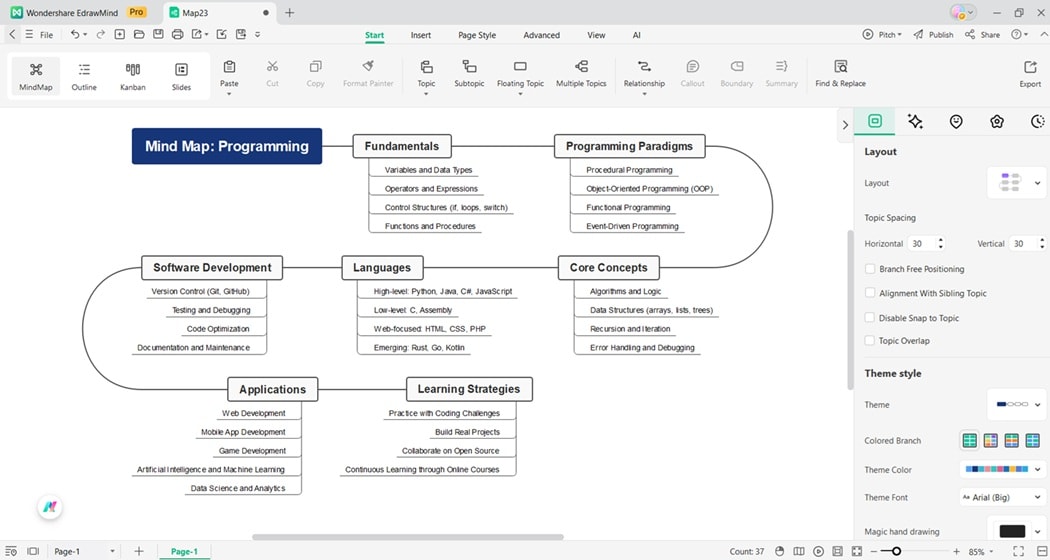The image size is (1050, 560).
Task: Switch to Outline view mode
Action: (x=84, y=76)
